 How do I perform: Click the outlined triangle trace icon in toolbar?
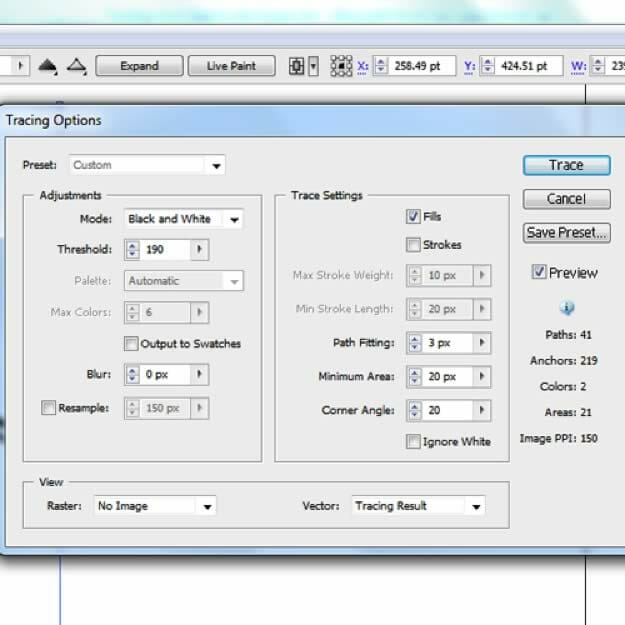(76, 66)
